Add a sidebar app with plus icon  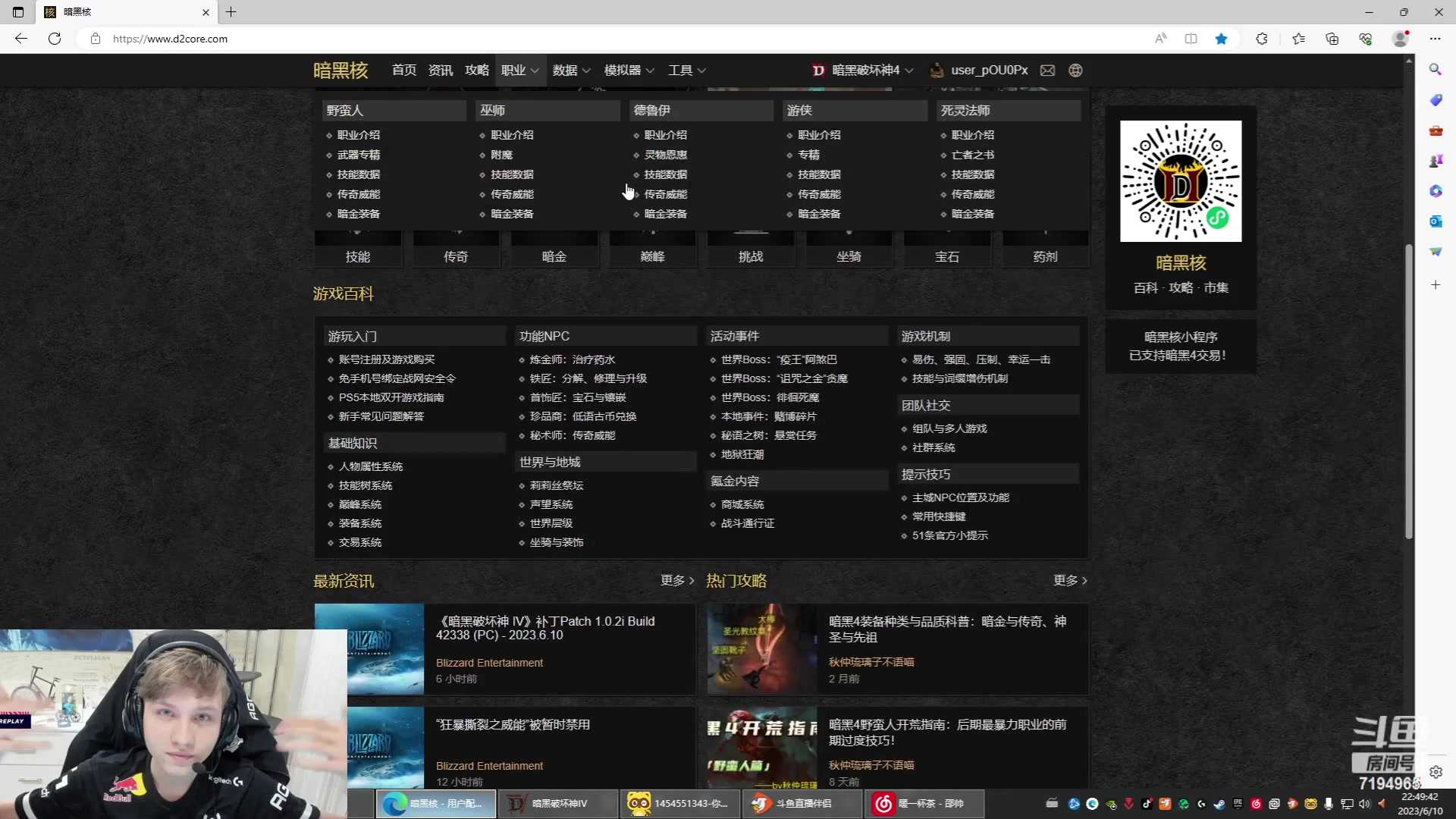coord(1435,285)
